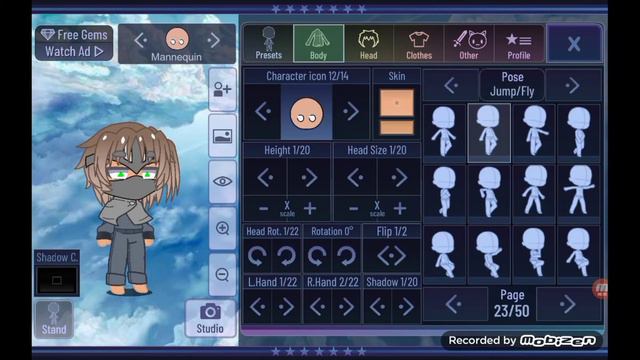Choose third pose in top row
640x360 pixels.
pos(534,132)
